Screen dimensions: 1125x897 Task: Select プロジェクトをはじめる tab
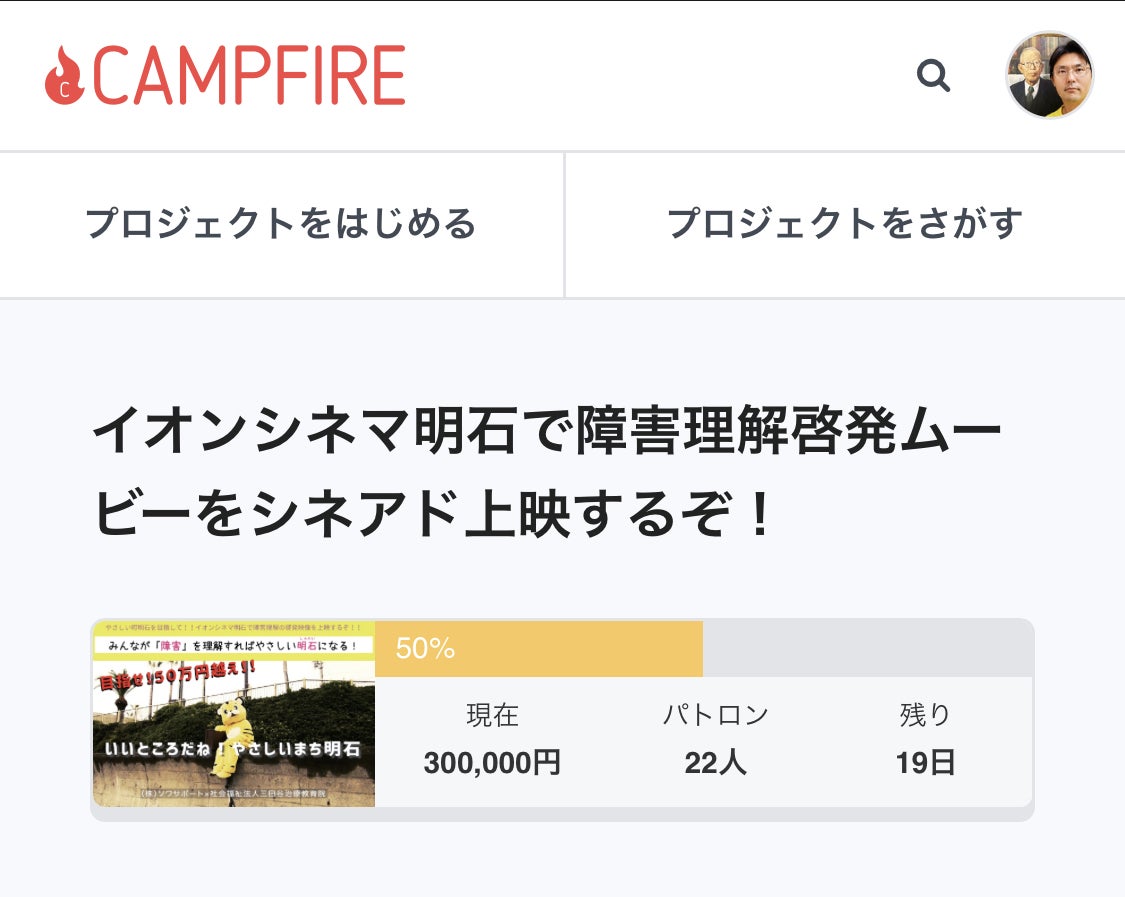point(281,224)
